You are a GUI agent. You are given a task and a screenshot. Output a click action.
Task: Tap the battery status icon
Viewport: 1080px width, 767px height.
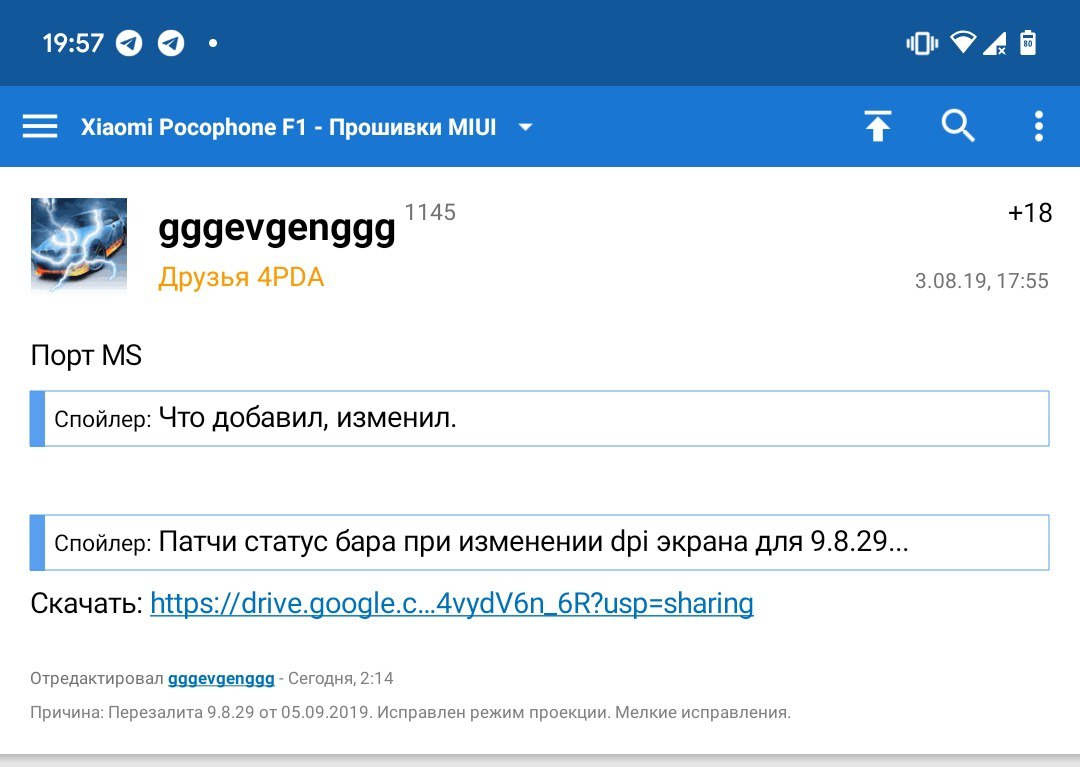[1028, 43]
